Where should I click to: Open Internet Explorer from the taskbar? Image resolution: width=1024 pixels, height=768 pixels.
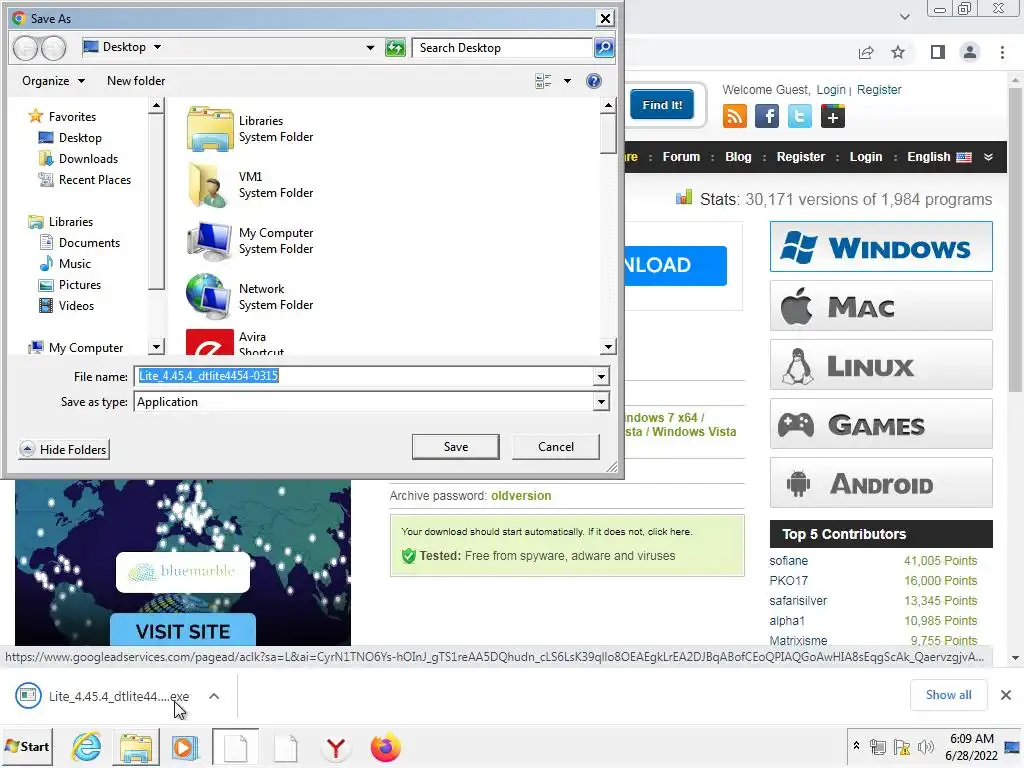coord(86,747)
